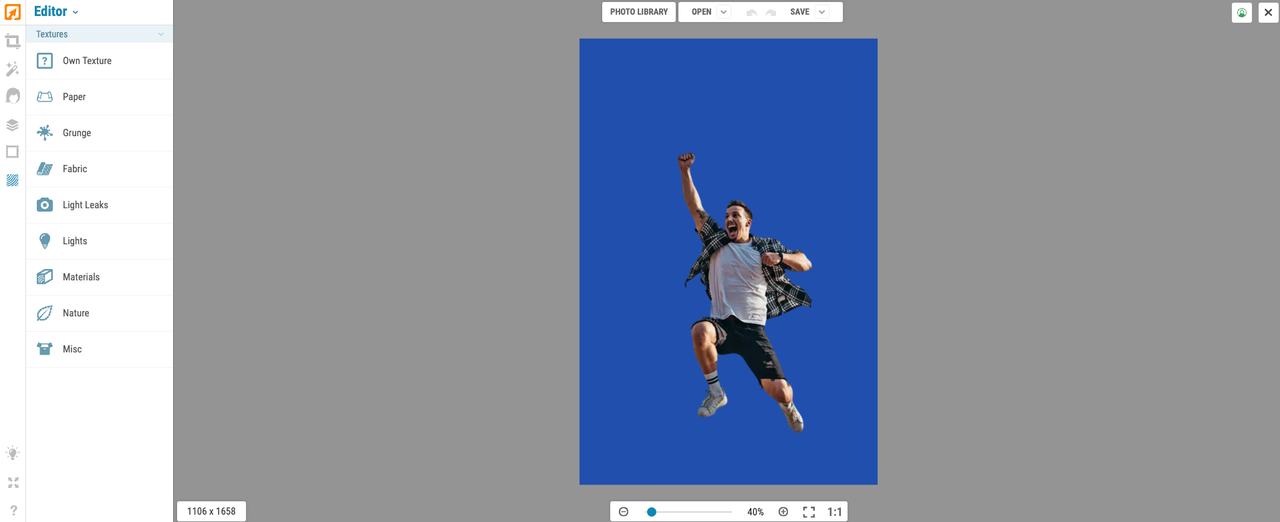Click the 40% zoom percentage value

755,512
